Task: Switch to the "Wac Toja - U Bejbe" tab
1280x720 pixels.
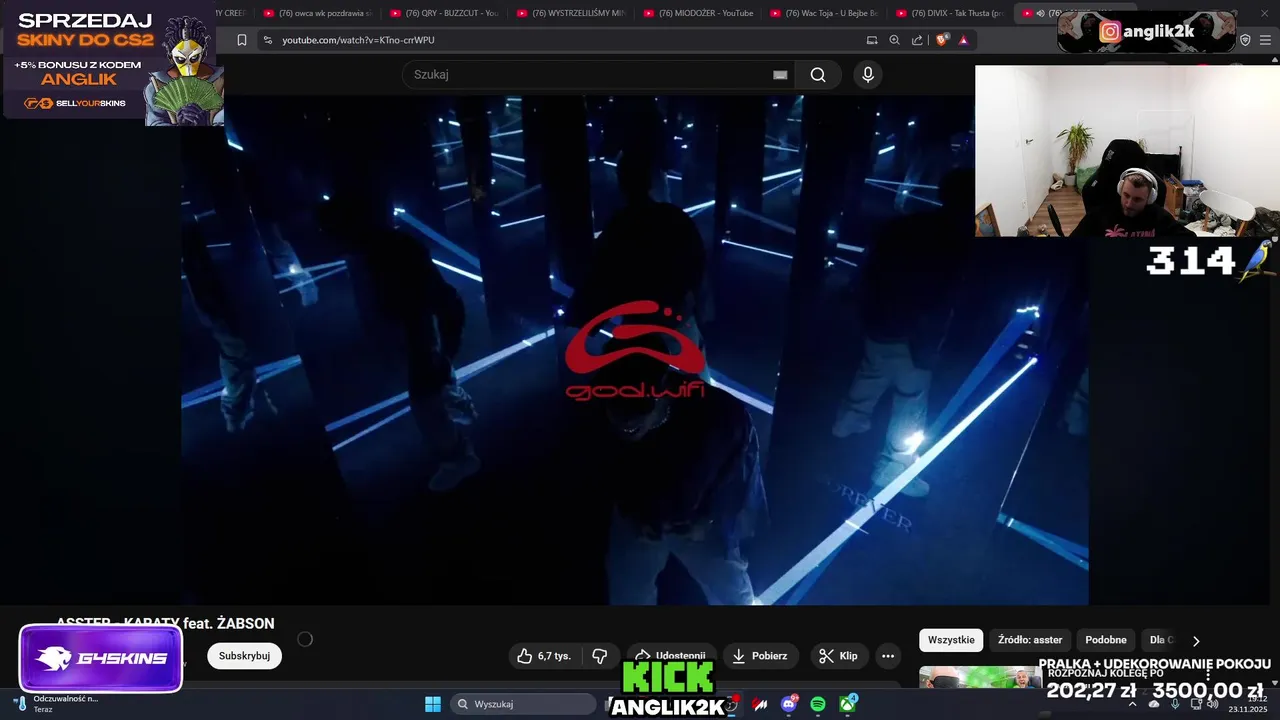Action: [x=824, y=13]
